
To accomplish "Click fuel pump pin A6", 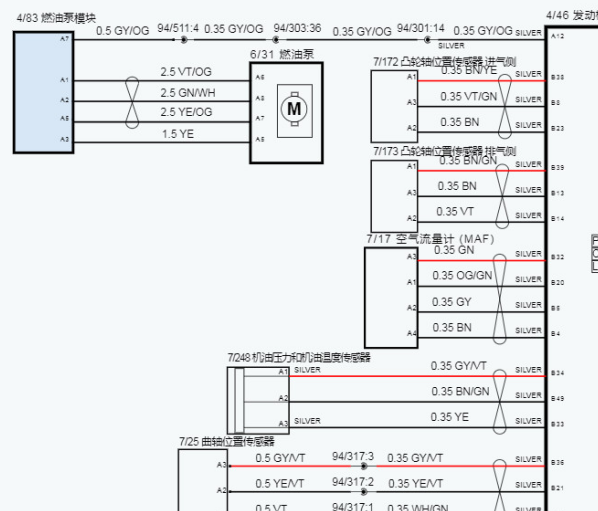I will pos(260,77).
